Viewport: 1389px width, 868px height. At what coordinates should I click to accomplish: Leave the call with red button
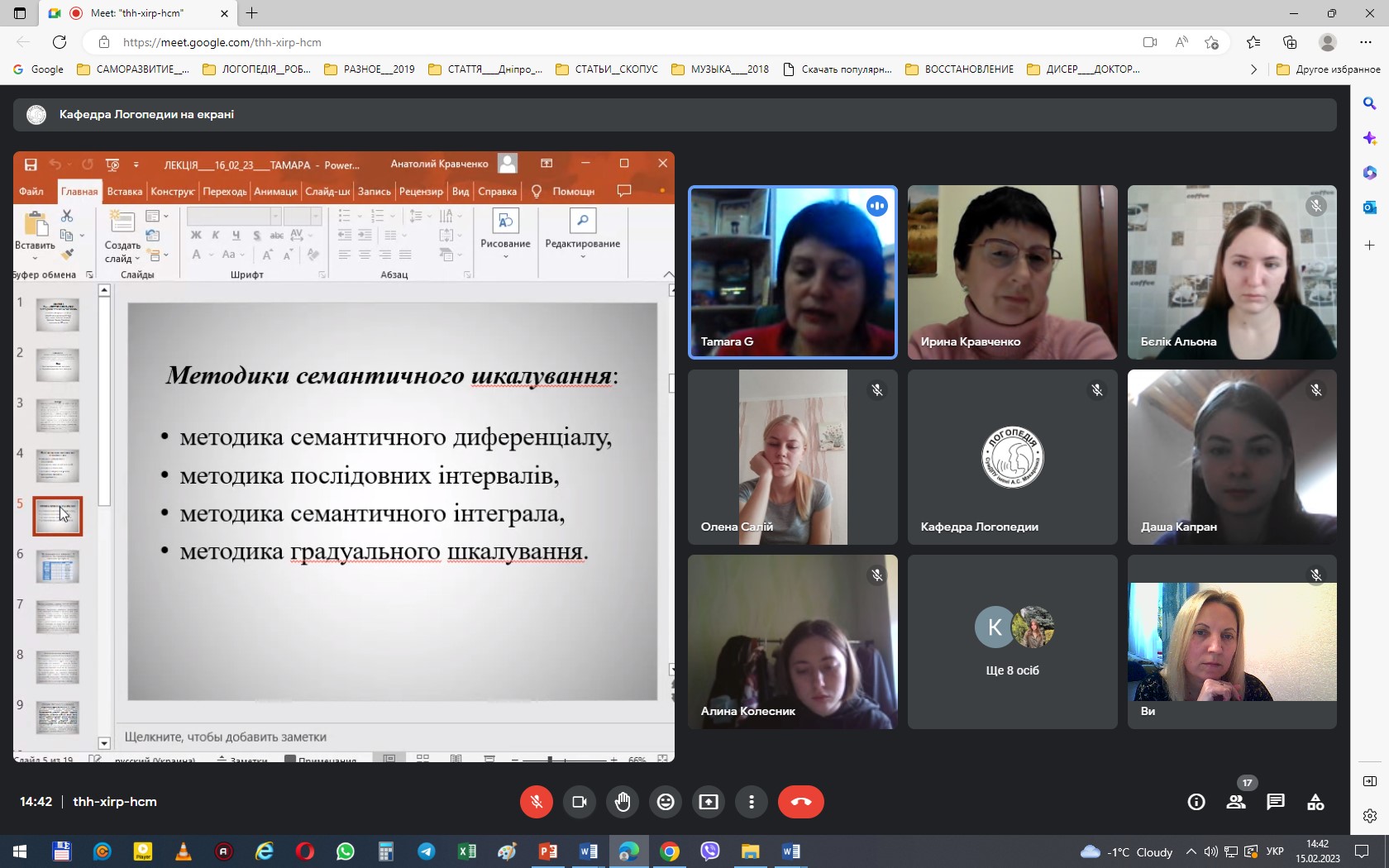[x=800, y=802]
